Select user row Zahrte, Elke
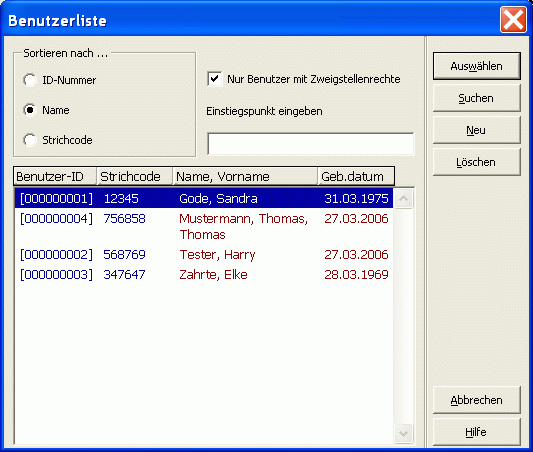Image resolution: width=533 pixels, height=452 pixels. pyautogui.click(x=204, y=274)
